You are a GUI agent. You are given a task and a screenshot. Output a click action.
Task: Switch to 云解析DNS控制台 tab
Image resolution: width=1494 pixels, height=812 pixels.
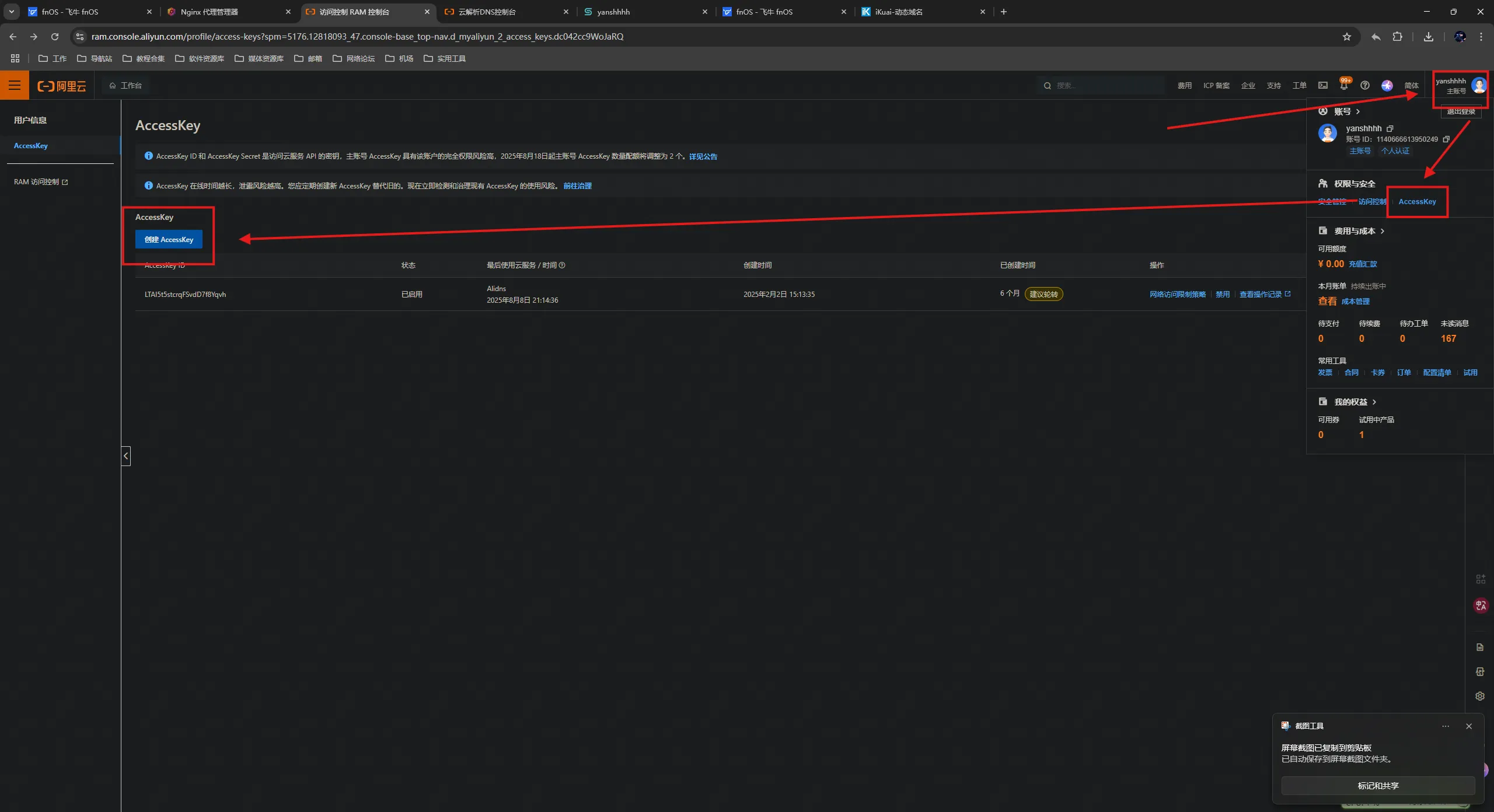(506, 12)
